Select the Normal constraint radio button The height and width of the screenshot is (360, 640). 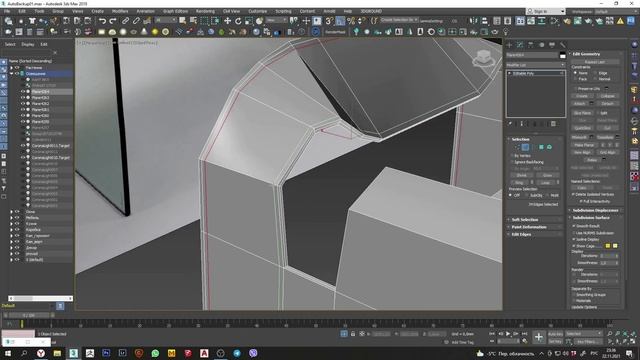595,79
